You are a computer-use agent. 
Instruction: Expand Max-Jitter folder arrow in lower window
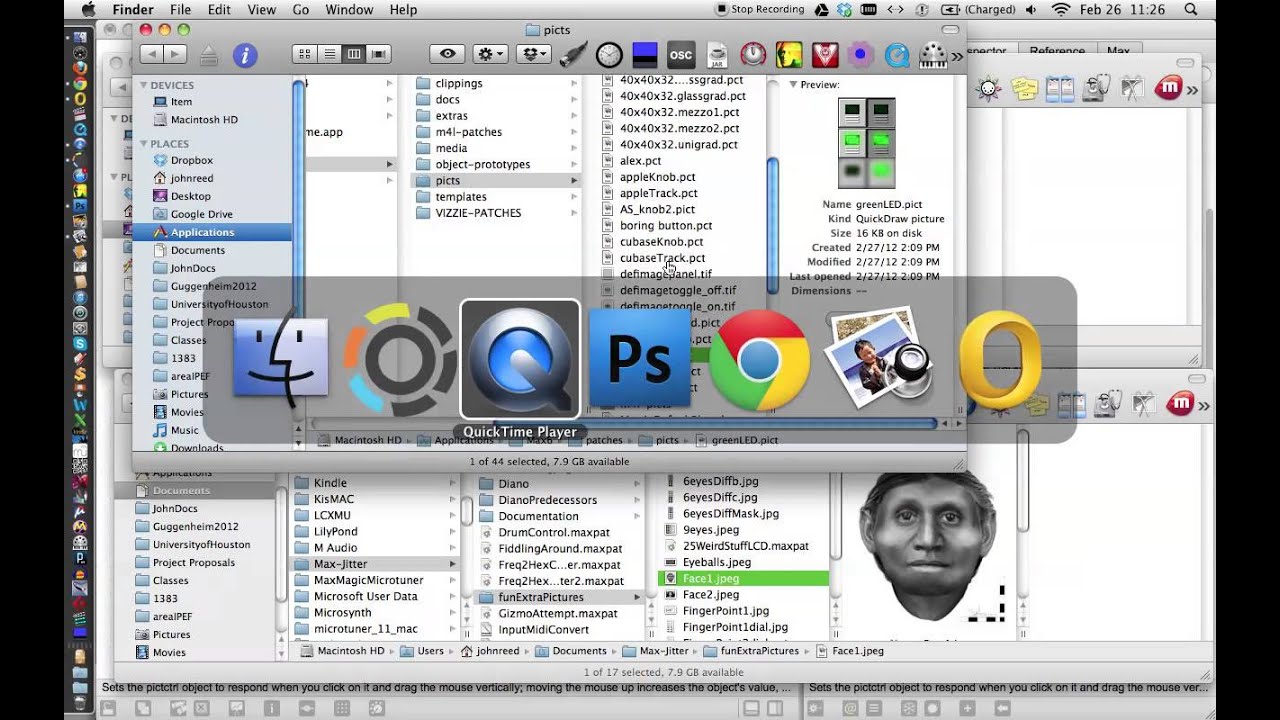tap(452, 565)
